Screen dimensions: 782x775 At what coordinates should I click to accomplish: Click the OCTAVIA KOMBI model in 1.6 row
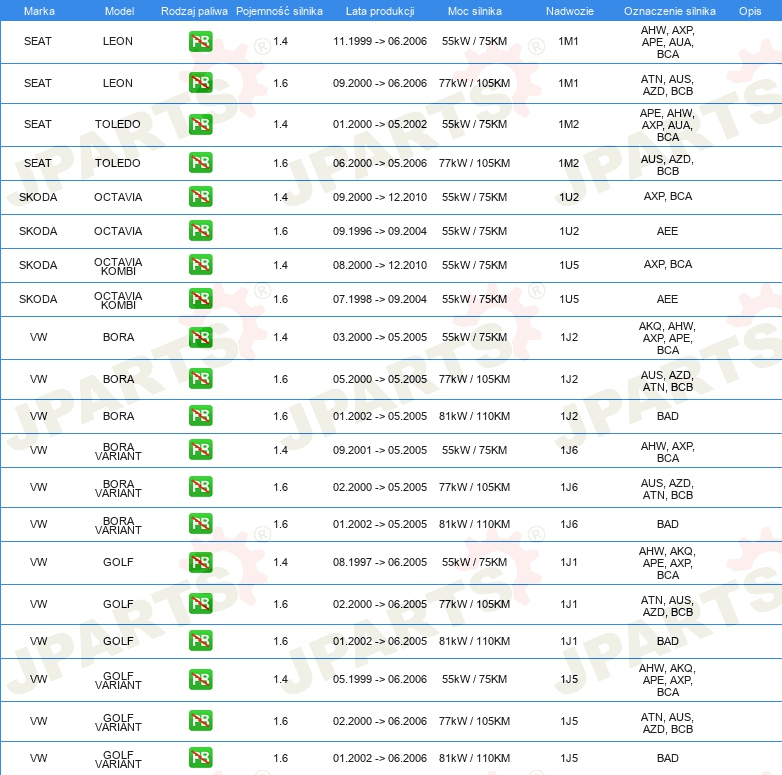click(x=118, y=300)
